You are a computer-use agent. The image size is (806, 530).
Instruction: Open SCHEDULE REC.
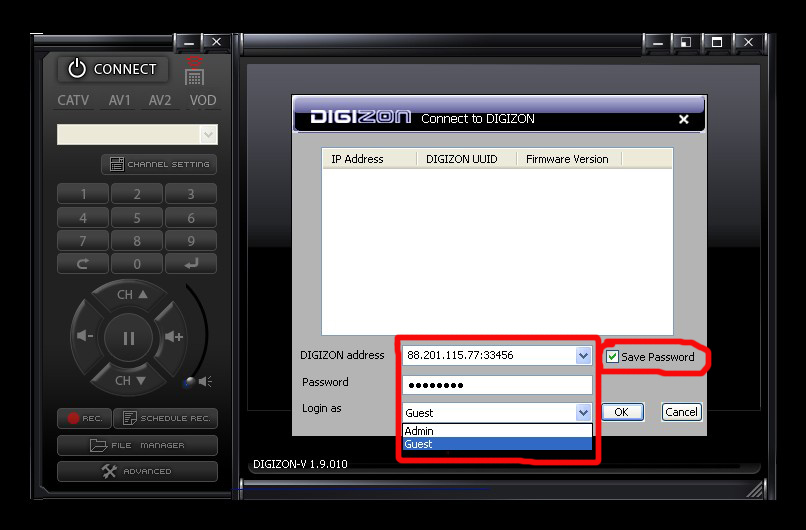point(166,418)
